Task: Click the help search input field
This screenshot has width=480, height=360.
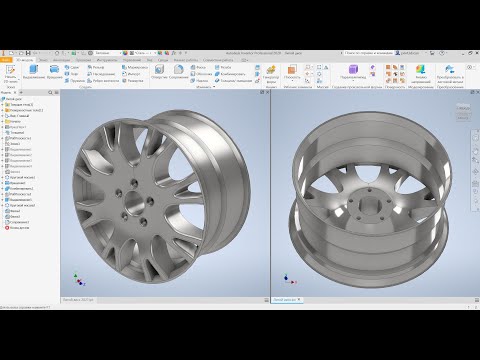Action: pyautogui.click(x=368, y=53)
